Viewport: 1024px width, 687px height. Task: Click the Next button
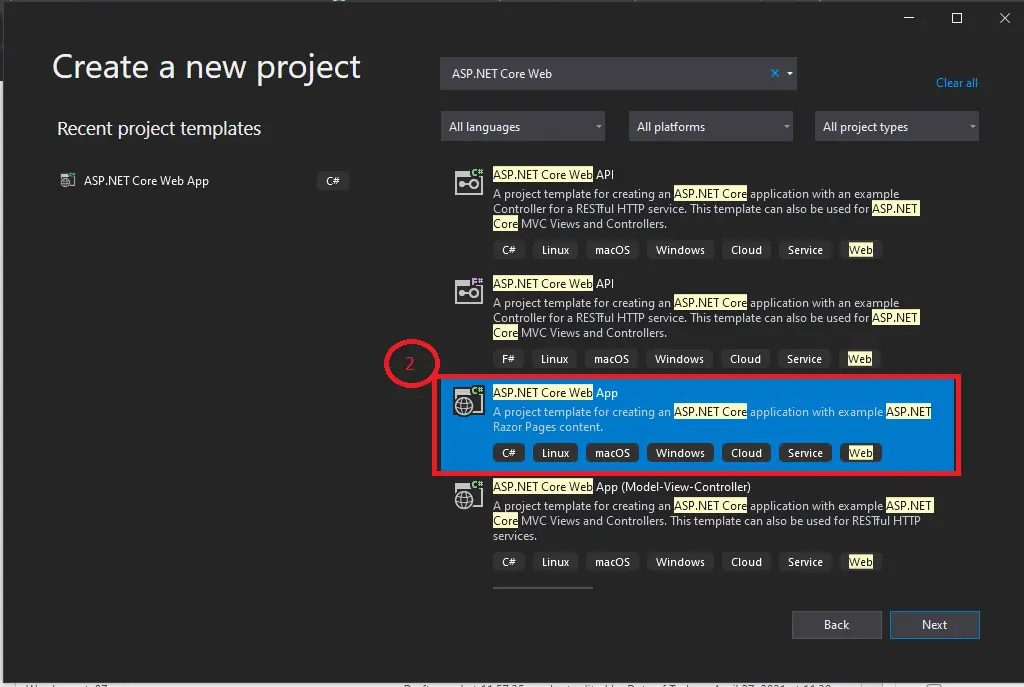pos(935,625)
